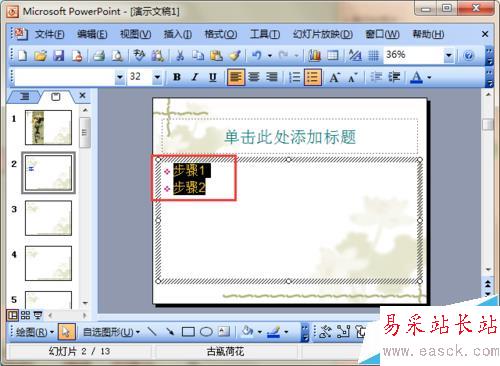Cut selection with the scissors icon
Viewport: 500px width, 366px height.
pos(180,56)
